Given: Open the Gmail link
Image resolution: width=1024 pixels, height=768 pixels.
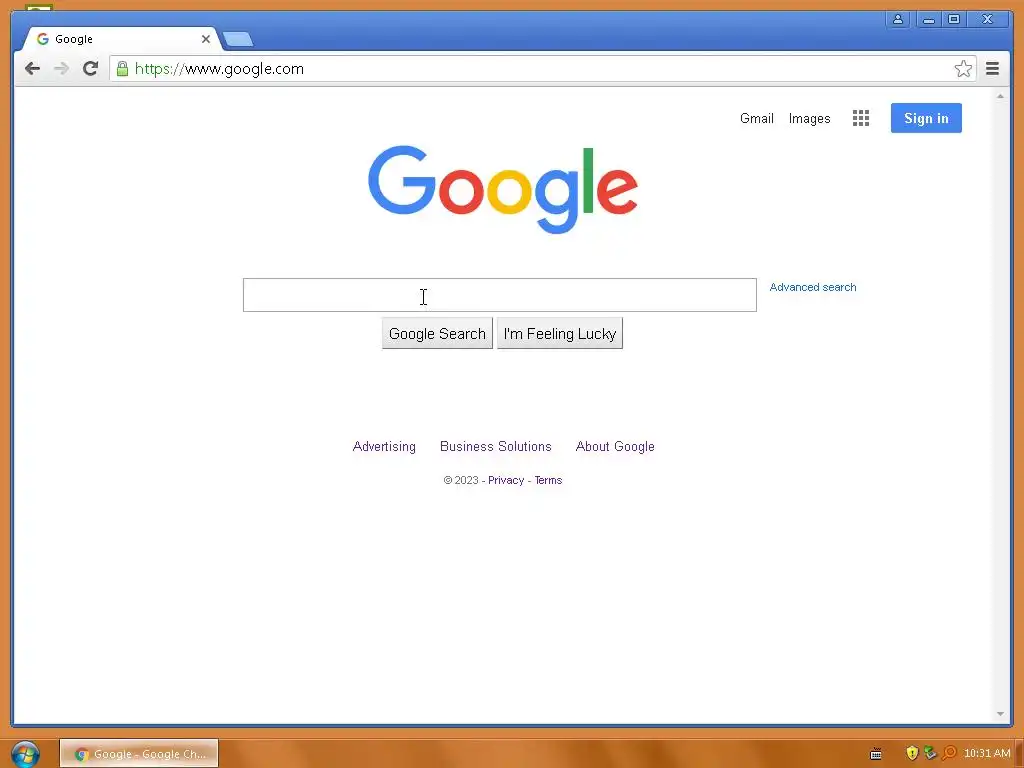Looking at the screenshot, I should point(756,119).
